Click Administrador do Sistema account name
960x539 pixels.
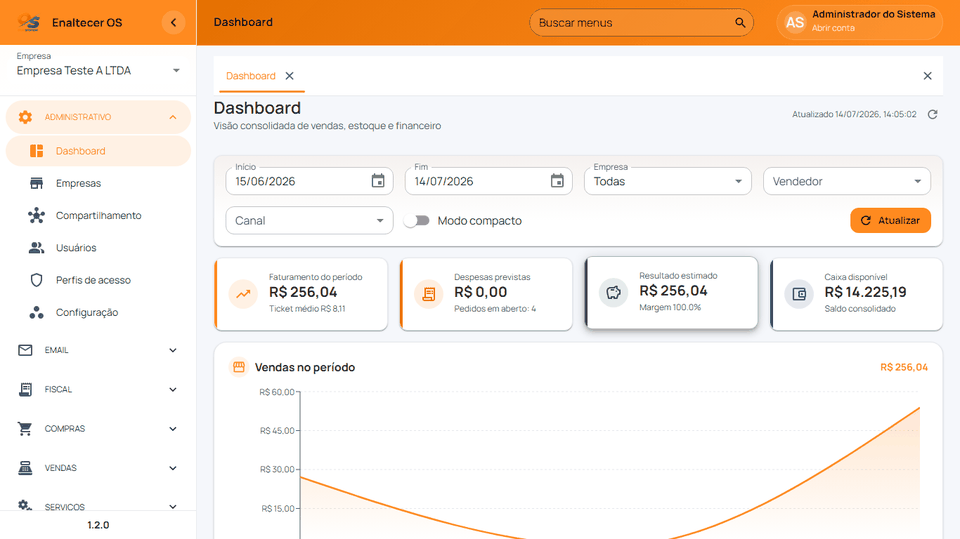tap(874, 14)
